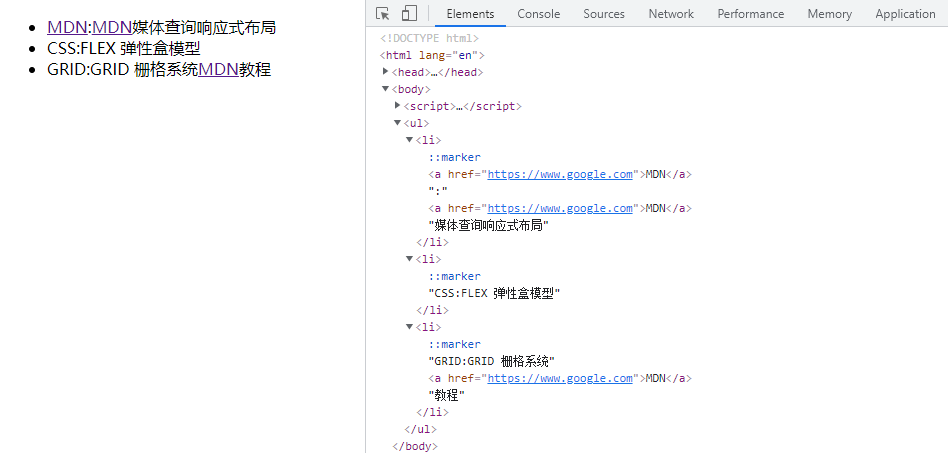948x453 pixels.
Task: Click the CSS:FLEX 弹性盒模型 list item on page
Action: click(123, 48)
